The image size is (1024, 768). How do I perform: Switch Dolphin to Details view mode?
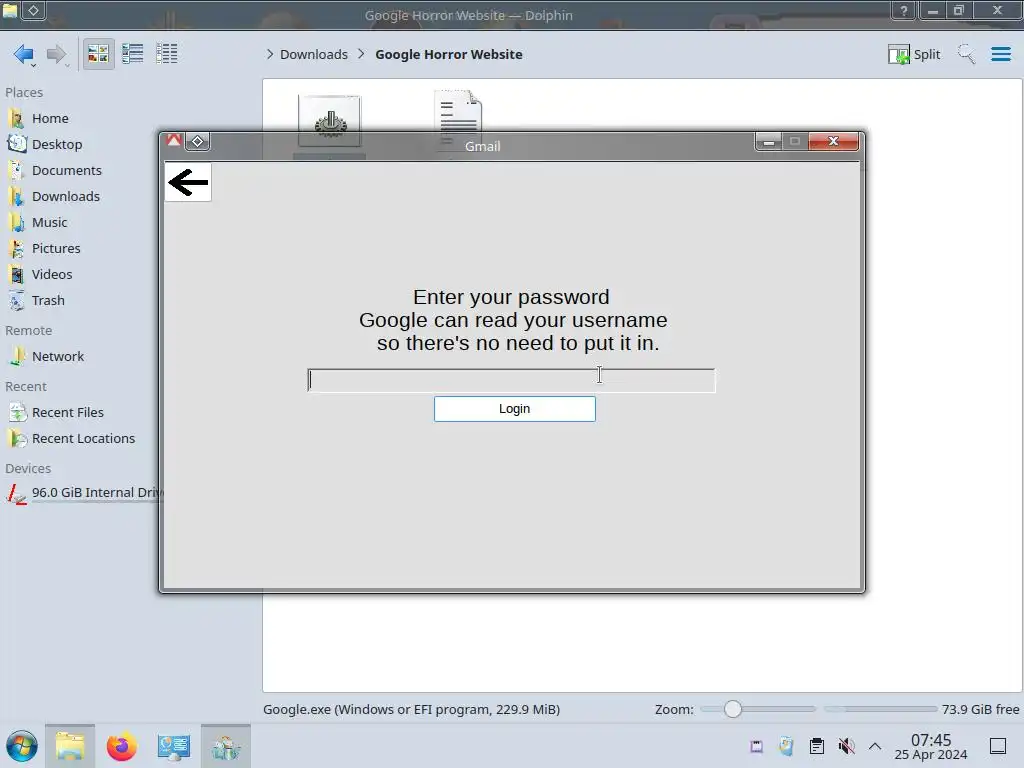[x=167, y=54]
